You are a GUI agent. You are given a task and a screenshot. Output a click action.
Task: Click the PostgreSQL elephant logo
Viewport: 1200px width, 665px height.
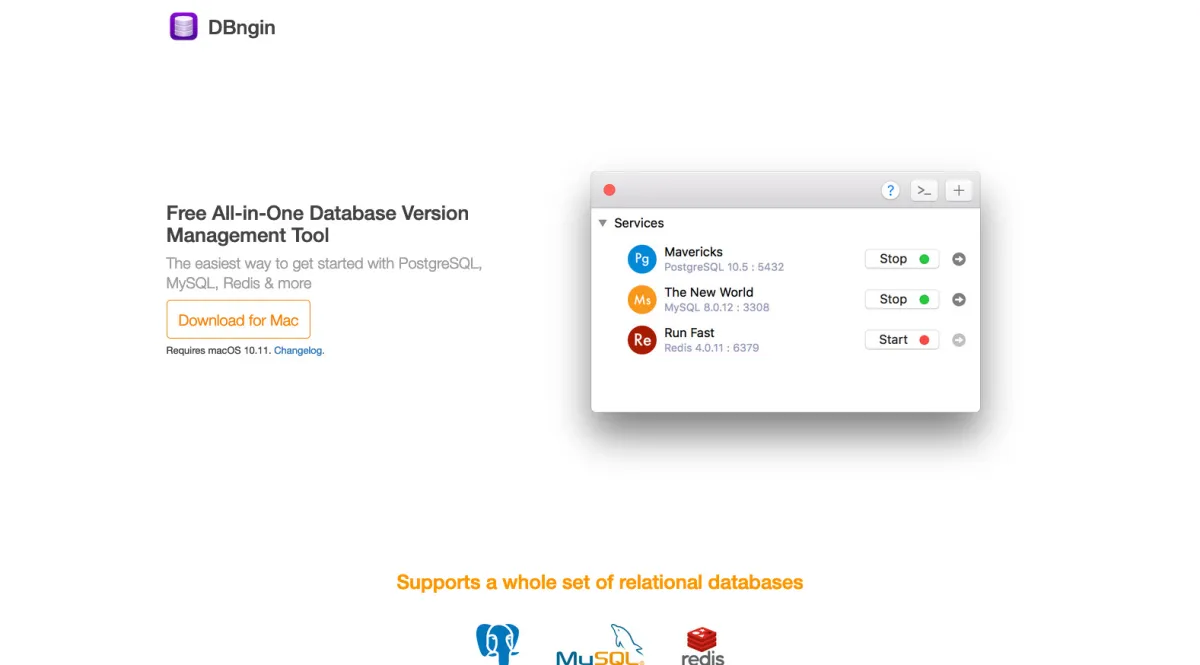point(497,644)
